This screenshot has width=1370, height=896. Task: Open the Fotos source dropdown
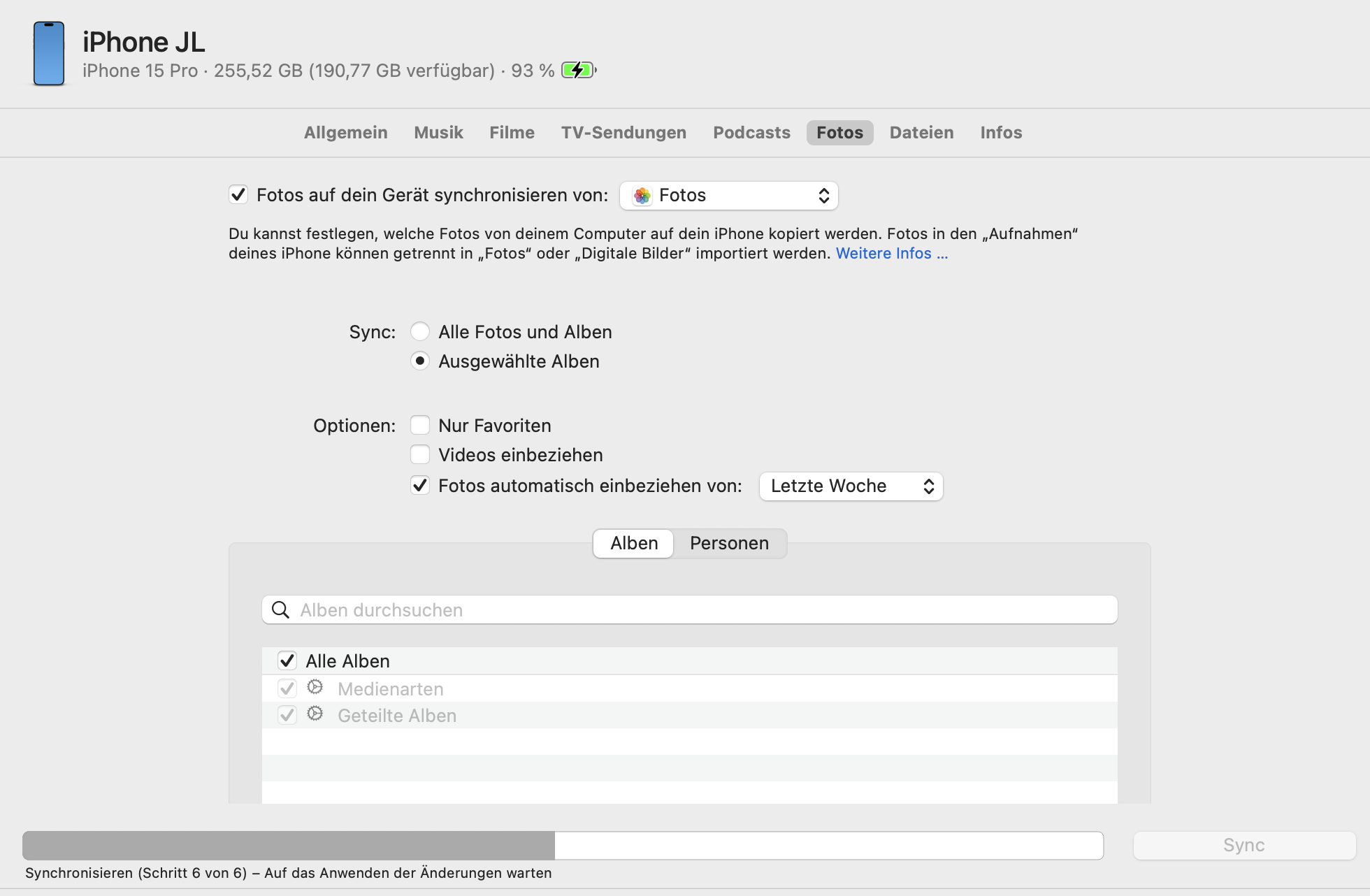click(729, 196)
